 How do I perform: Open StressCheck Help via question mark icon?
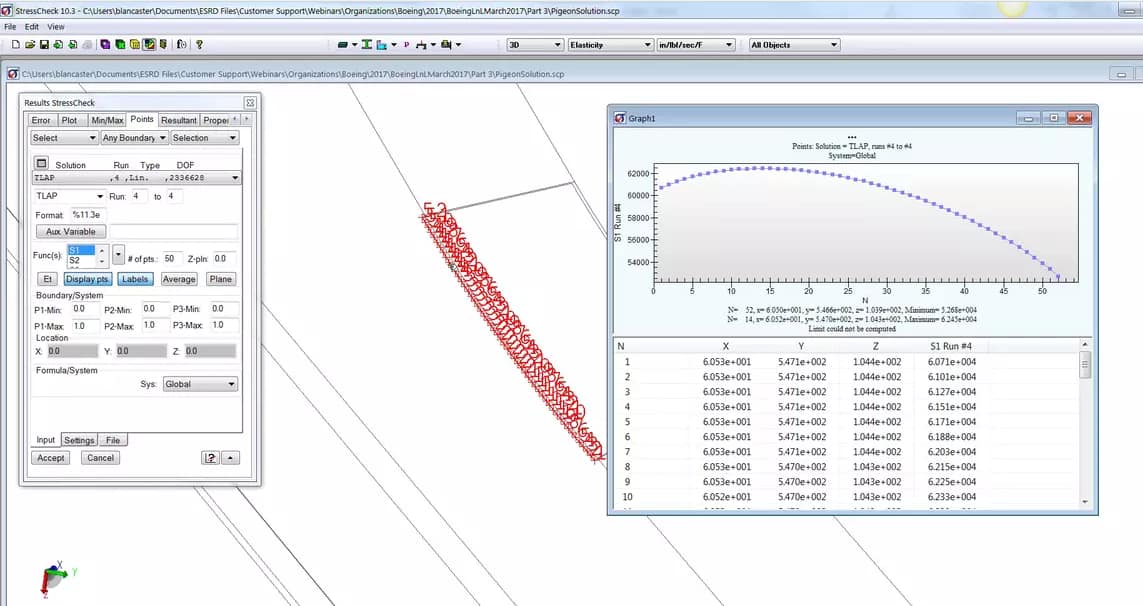click(199, 44)
